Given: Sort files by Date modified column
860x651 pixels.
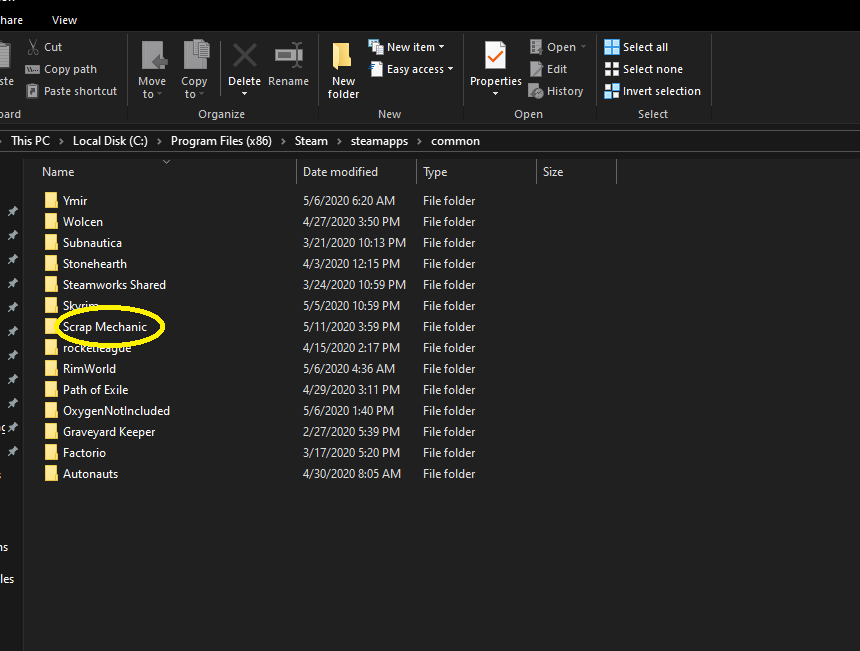Looking at the screenshot, I should [x=340, y=172].
